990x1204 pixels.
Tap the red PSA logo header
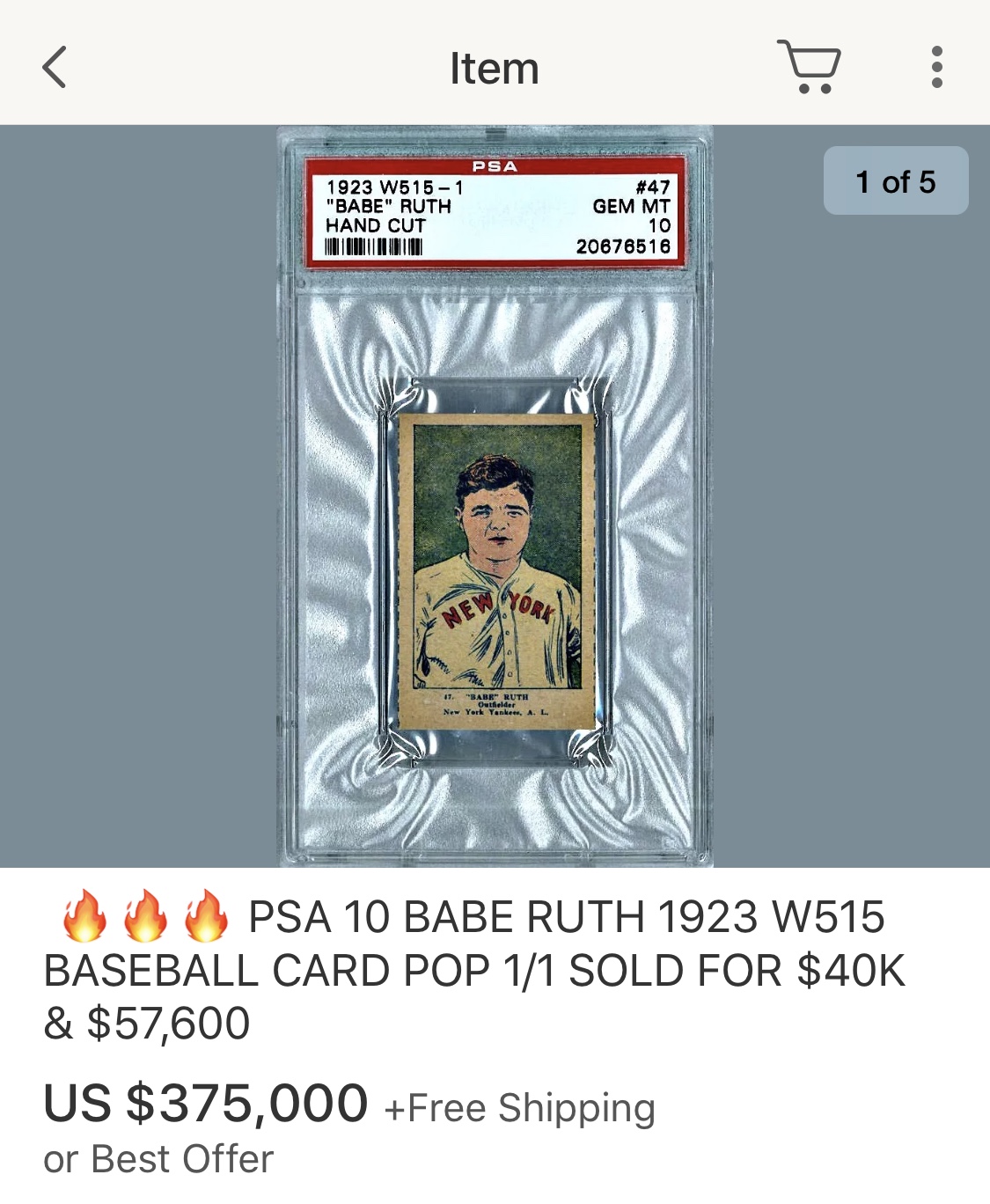coord(495,165)
